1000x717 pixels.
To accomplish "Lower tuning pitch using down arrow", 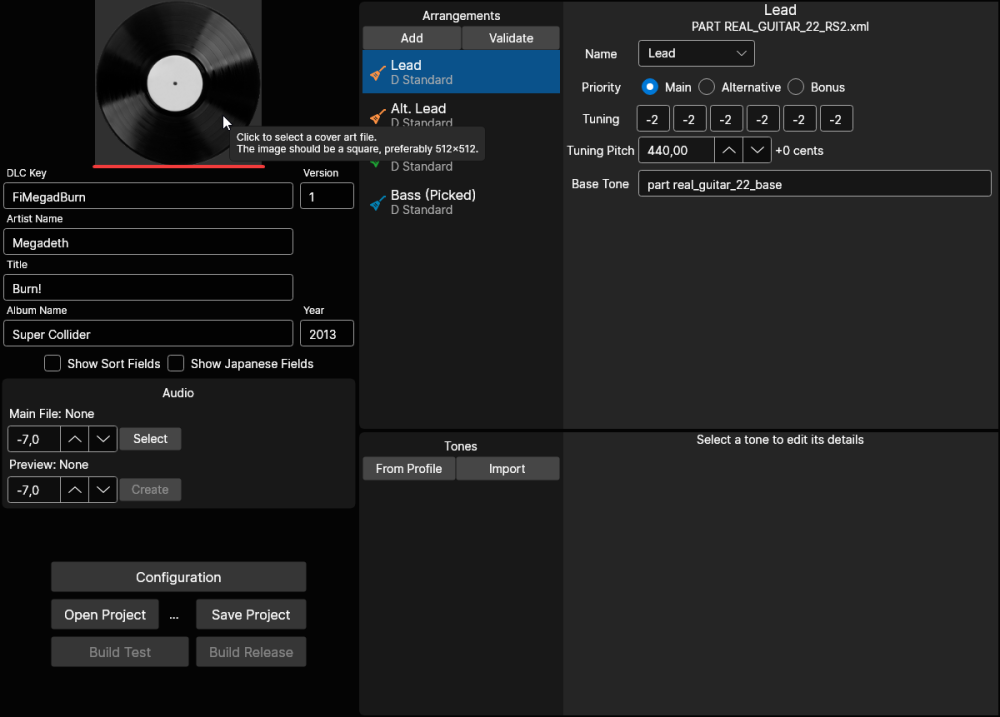I will coord(757,151).
